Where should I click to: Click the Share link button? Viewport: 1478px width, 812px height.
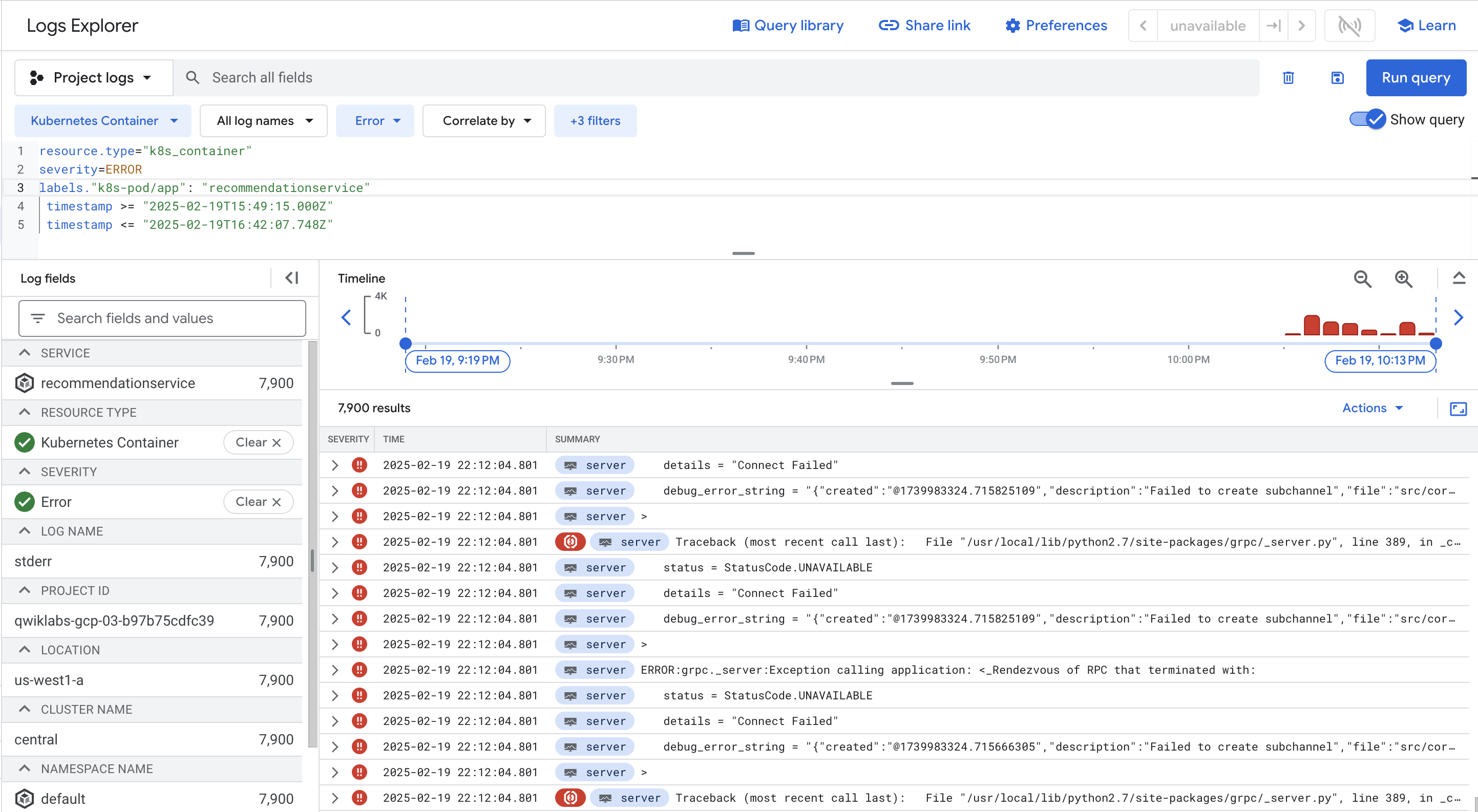[x=924, y=26]
